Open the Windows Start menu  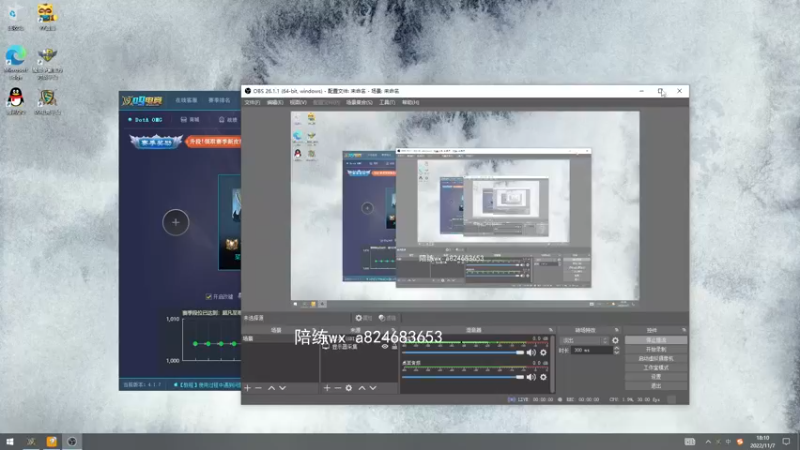click(x=10, y=442)
